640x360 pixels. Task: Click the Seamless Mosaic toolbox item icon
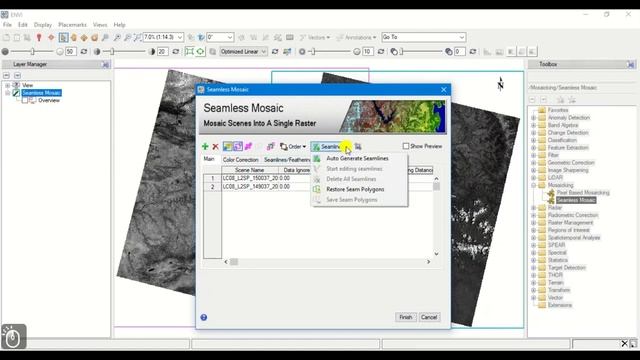(x=551, y=200)
